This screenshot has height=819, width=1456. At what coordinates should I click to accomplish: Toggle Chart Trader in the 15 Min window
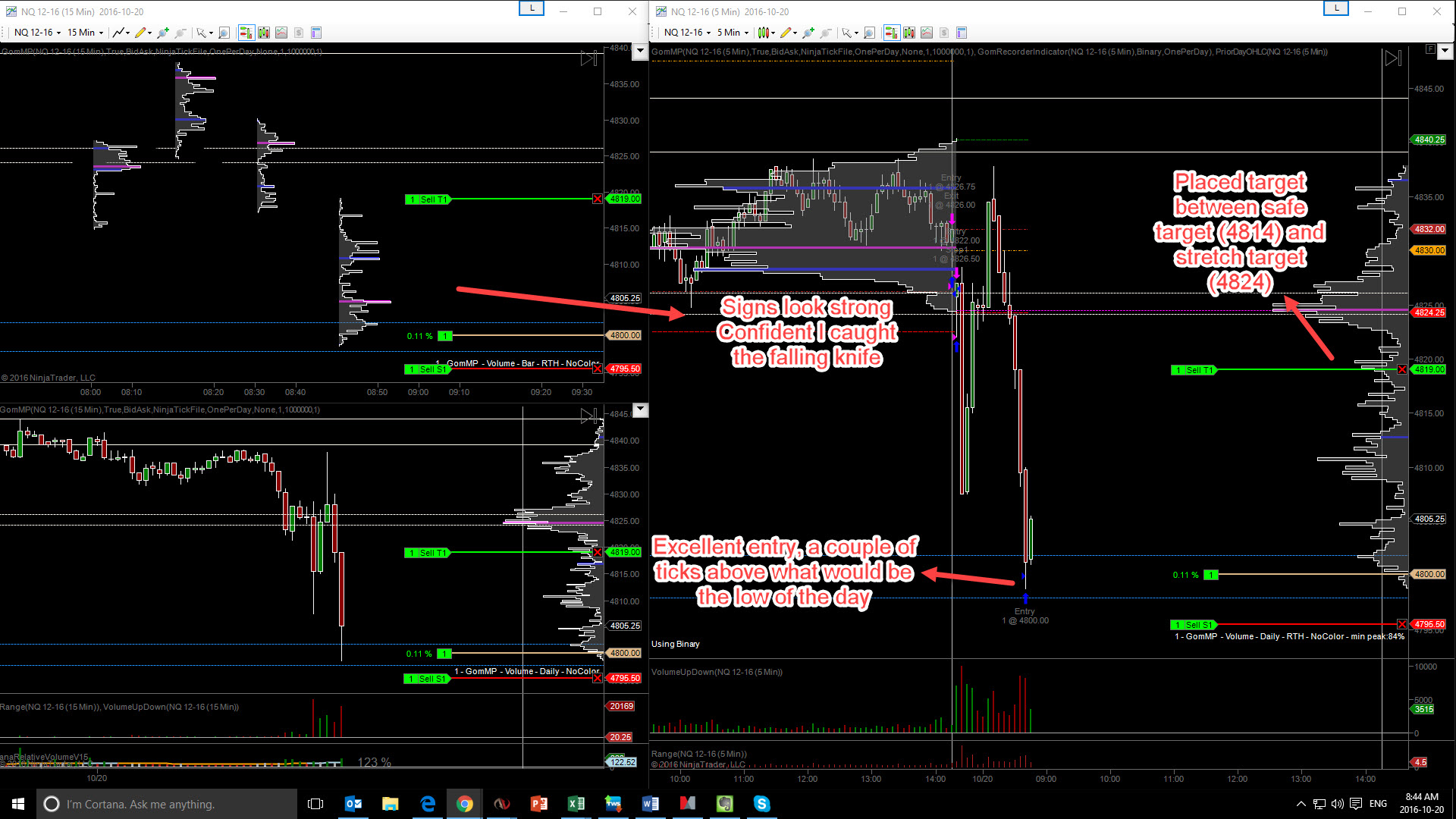246,33
